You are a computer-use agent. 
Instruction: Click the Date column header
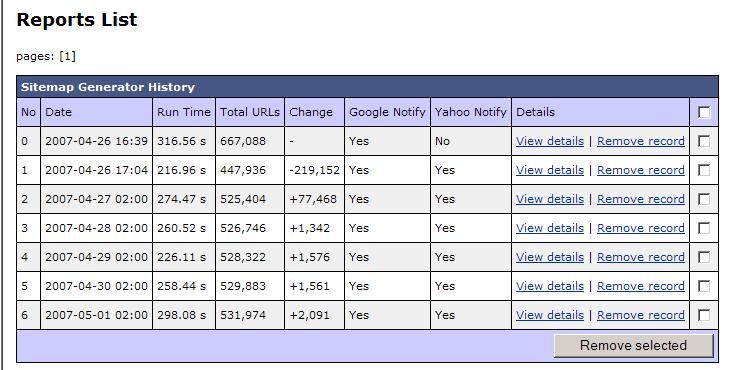(58, 112)
